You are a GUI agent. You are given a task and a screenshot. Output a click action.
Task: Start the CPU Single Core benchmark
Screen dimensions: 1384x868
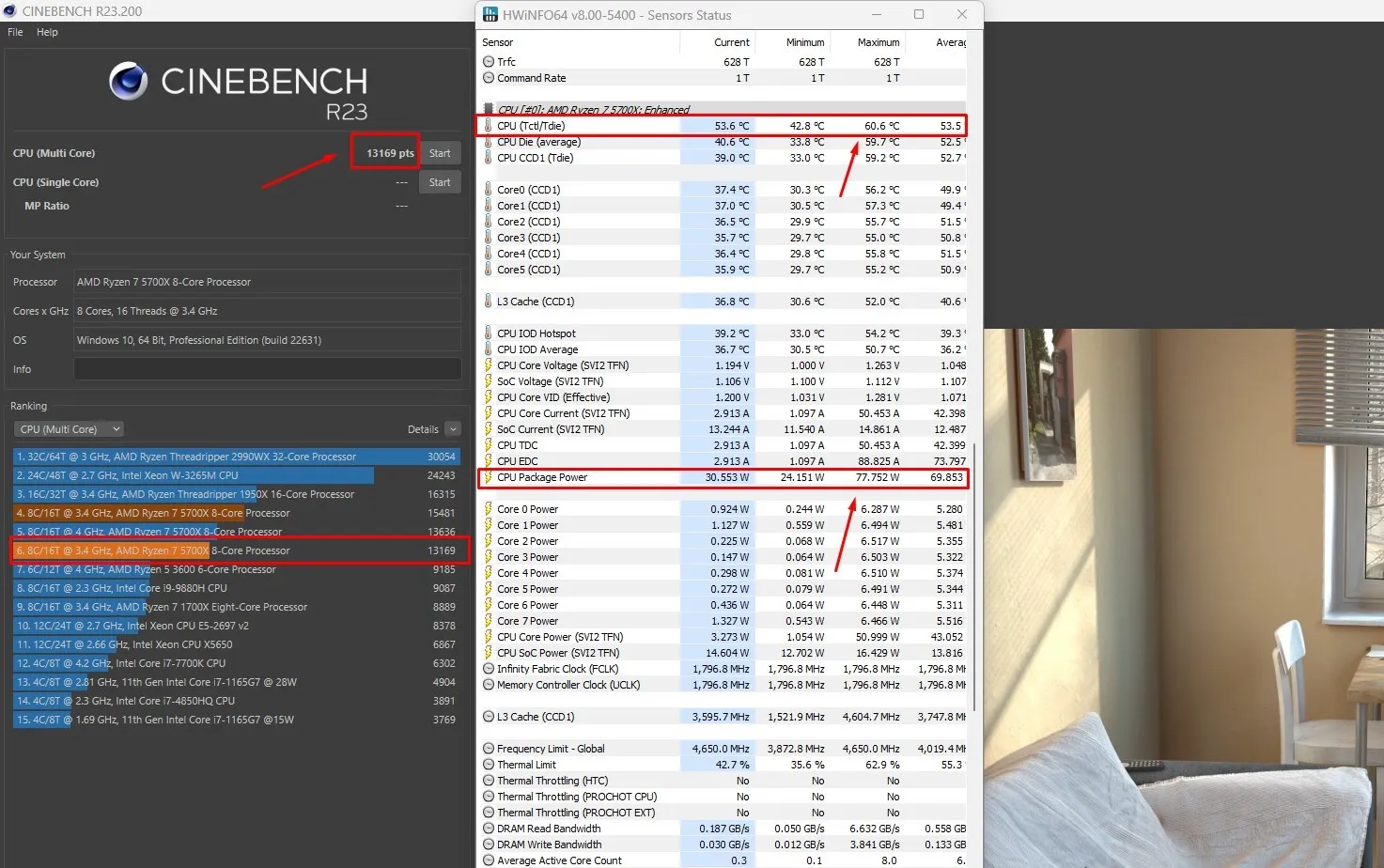click(440, 182)
